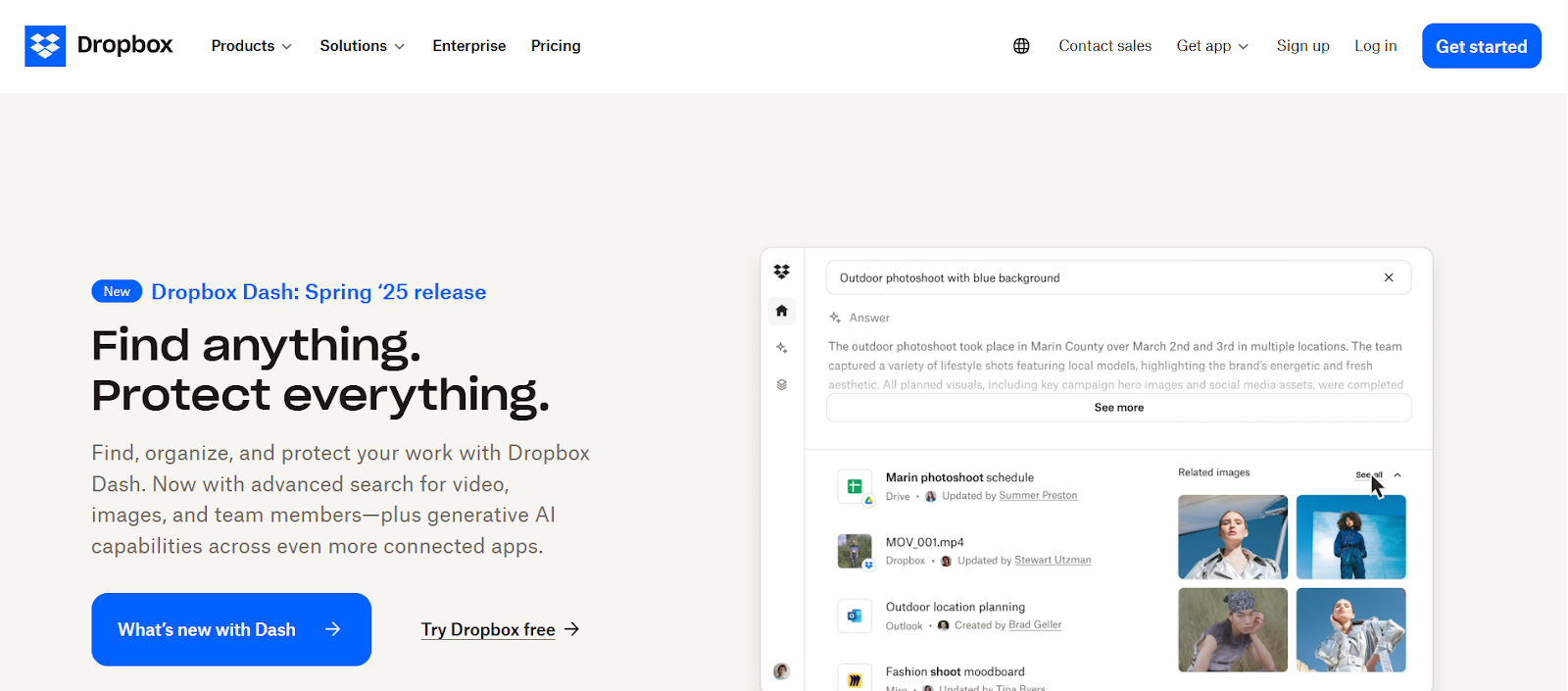Click the MOV_001.mp4 video thumbnail icon

pos(855,551)
